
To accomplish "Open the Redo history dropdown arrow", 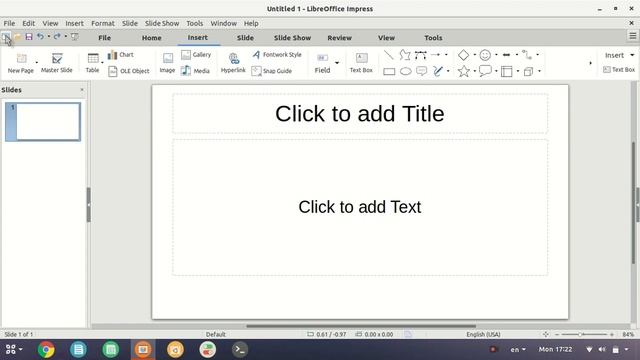I will pos(66,37).
